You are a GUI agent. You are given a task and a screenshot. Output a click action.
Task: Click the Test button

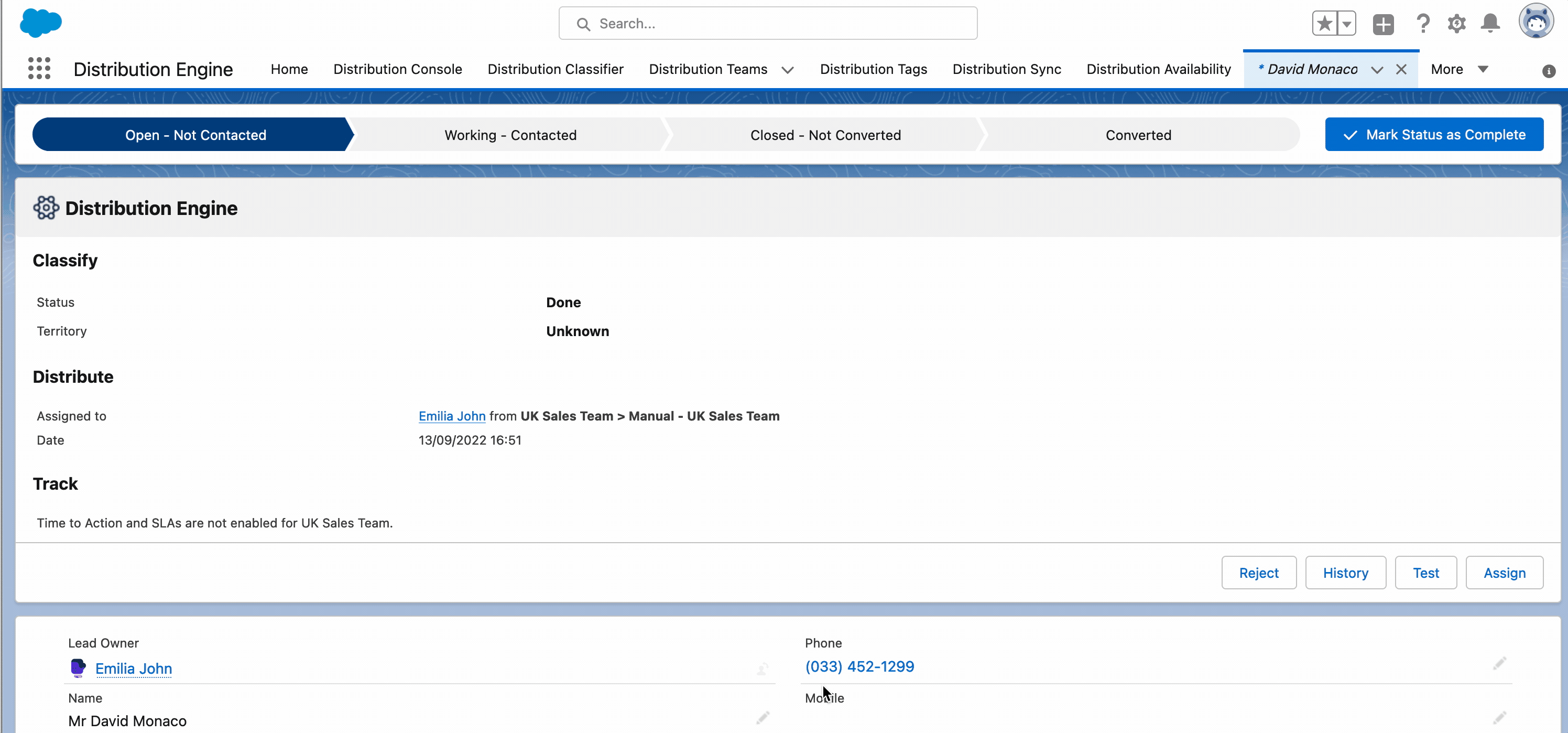1425,572
